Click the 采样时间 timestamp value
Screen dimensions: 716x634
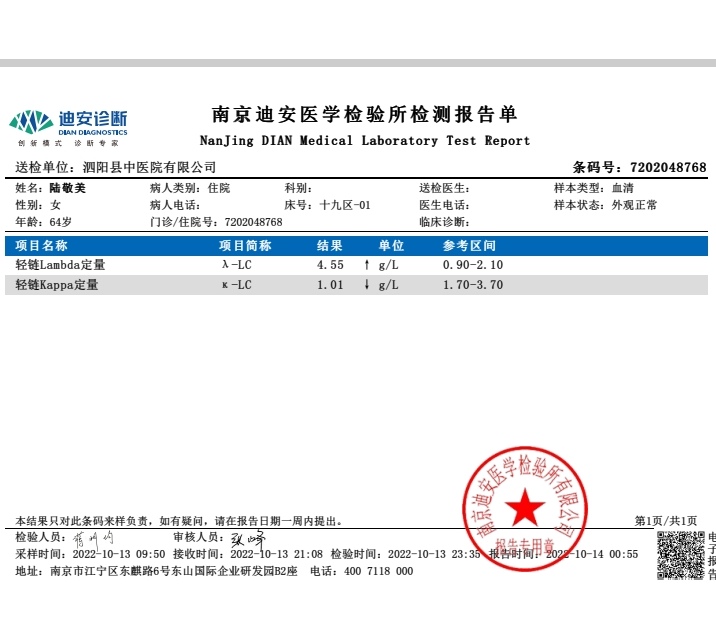click(x=115, y=553)
